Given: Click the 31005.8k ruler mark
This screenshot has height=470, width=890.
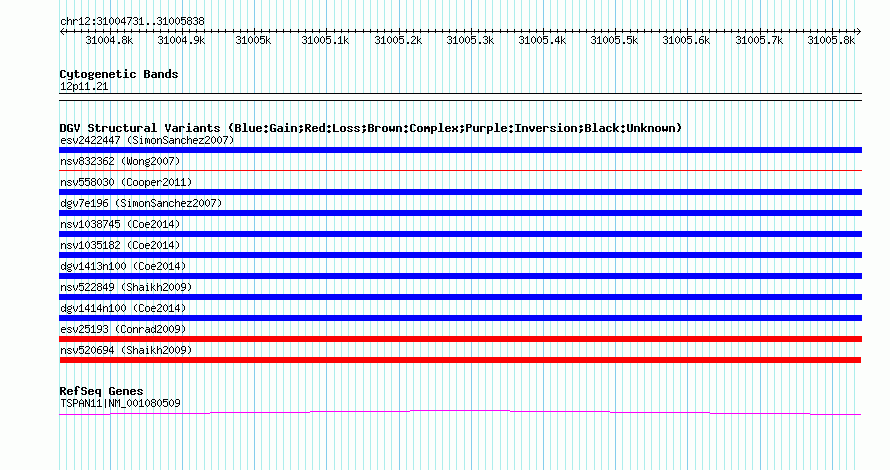Looking at the screenshot, I should (831, 40).
